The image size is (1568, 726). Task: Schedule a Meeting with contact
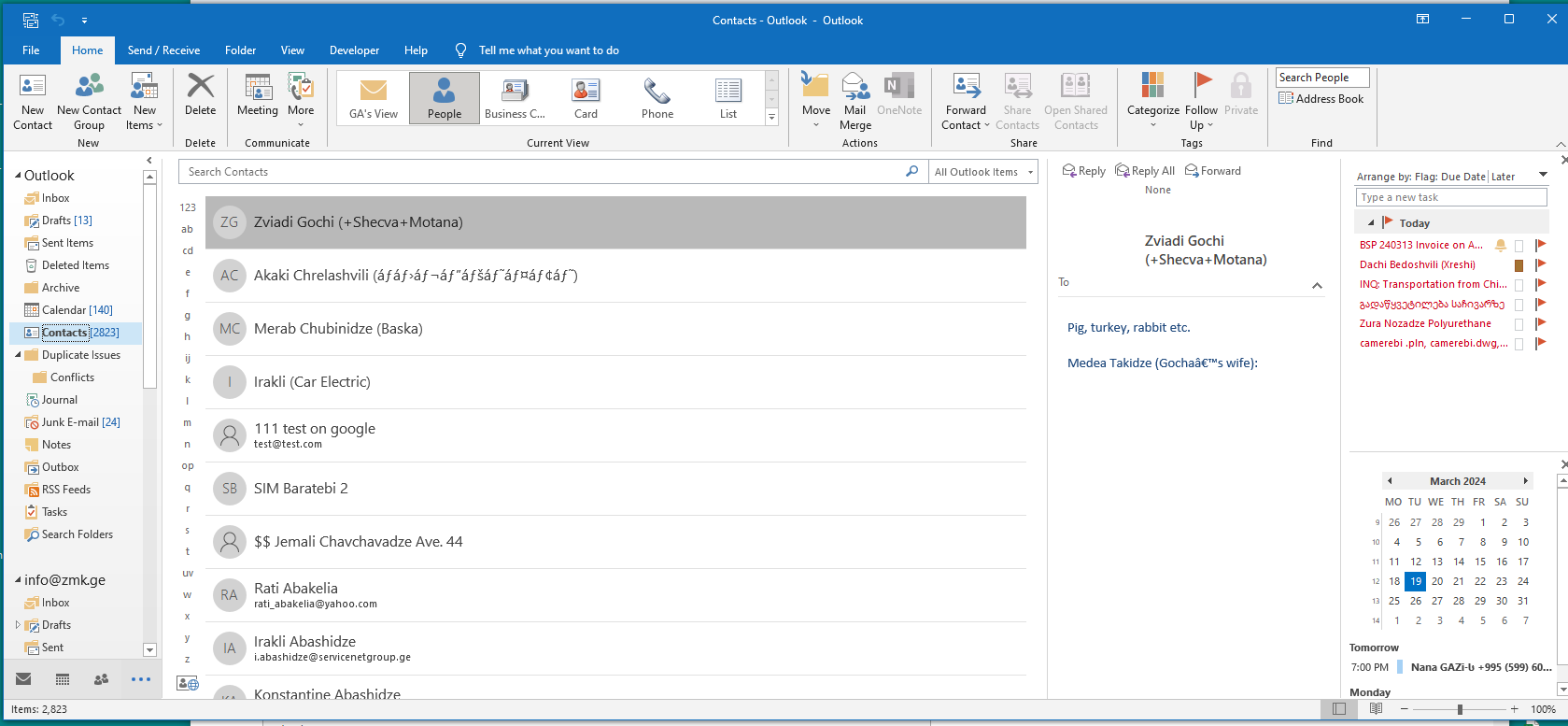[258, 94]
